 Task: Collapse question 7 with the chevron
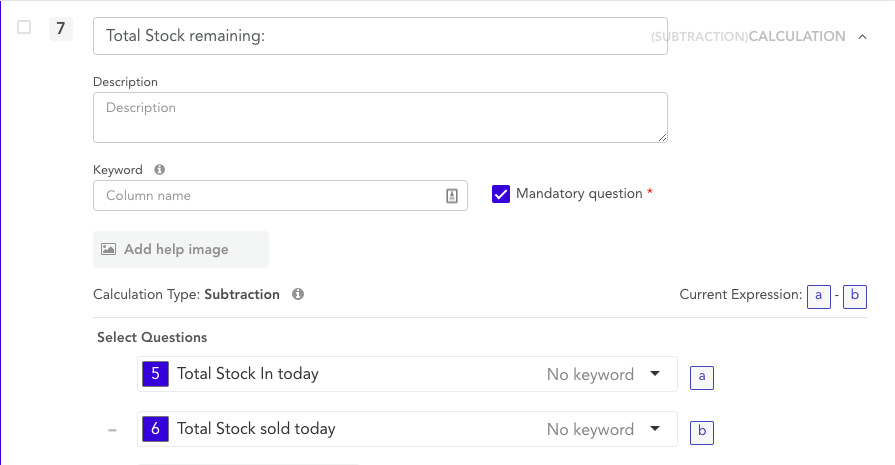click(x=862, y=36)
